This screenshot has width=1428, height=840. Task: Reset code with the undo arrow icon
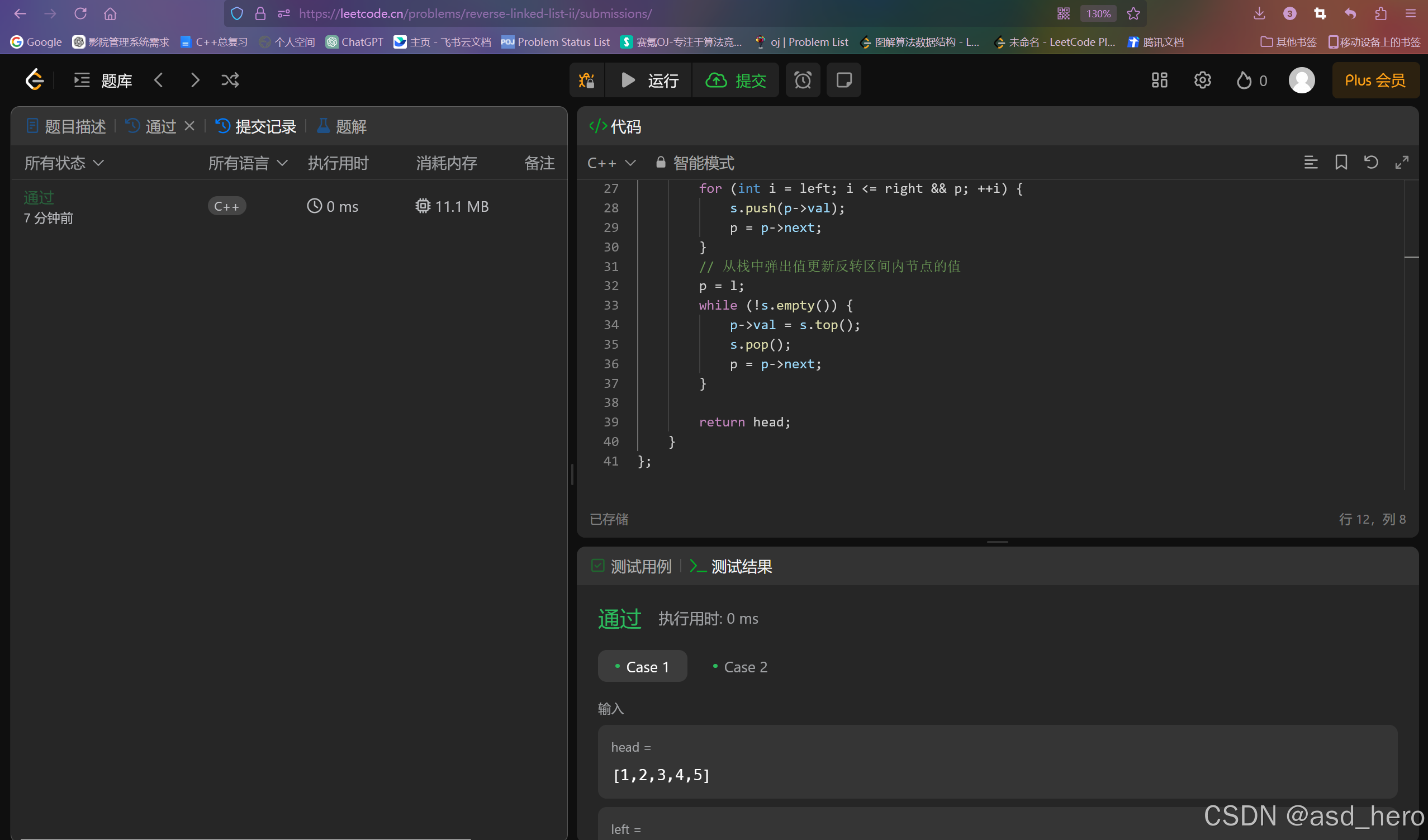(1371, 163)
